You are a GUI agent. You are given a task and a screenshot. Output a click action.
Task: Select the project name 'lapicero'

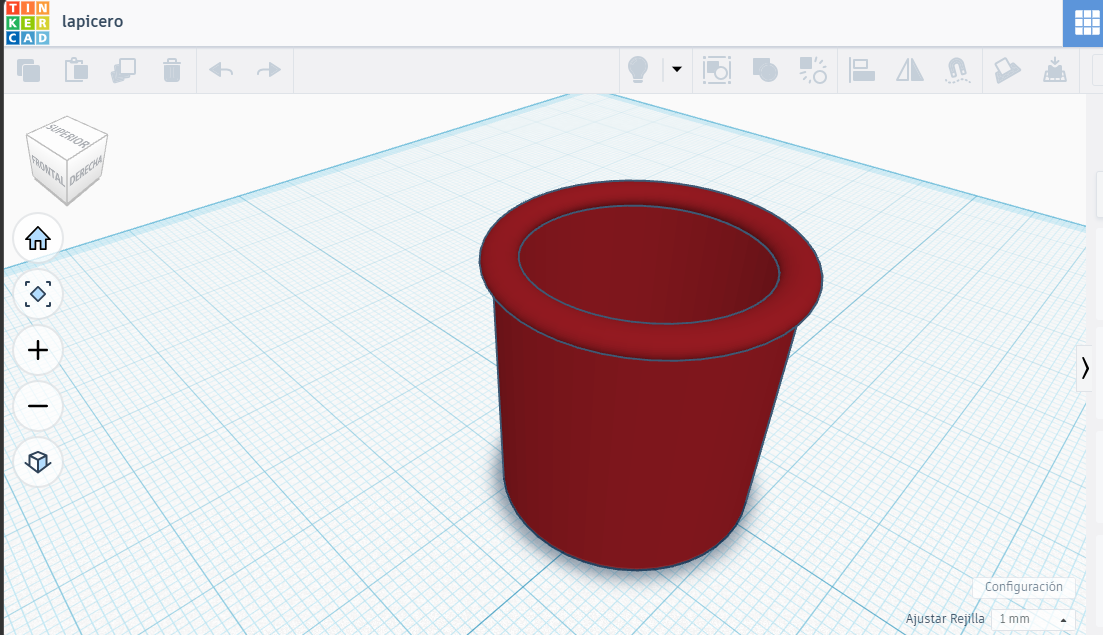[x=92, y=21]
